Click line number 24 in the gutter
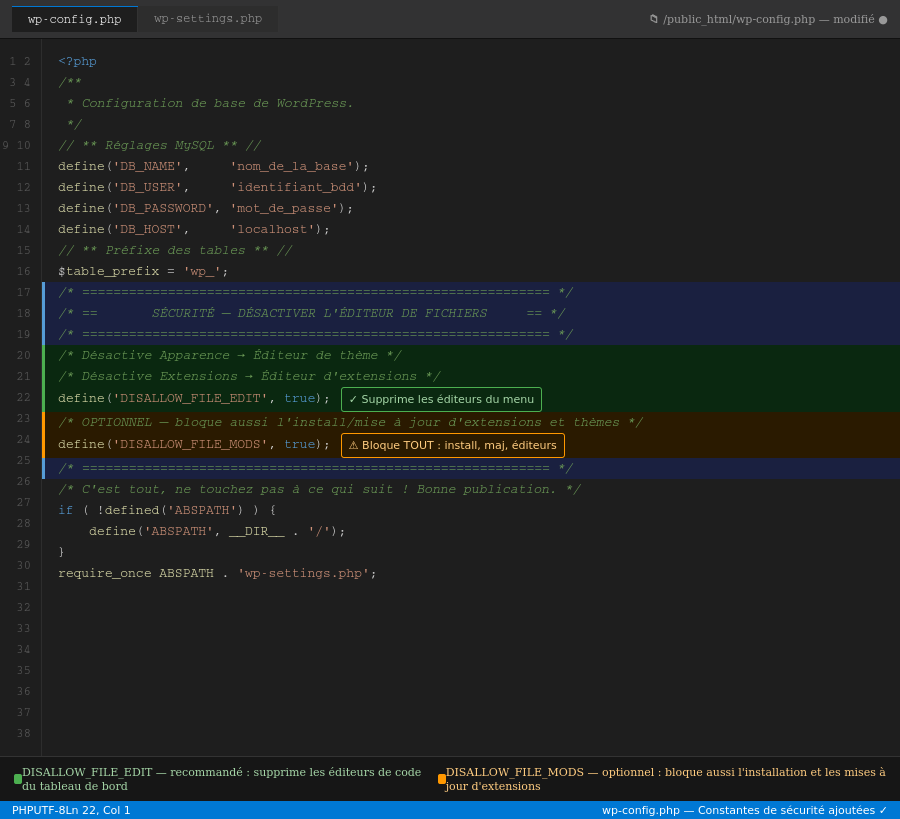Viewport: 900px width, 819px height. 24,439
